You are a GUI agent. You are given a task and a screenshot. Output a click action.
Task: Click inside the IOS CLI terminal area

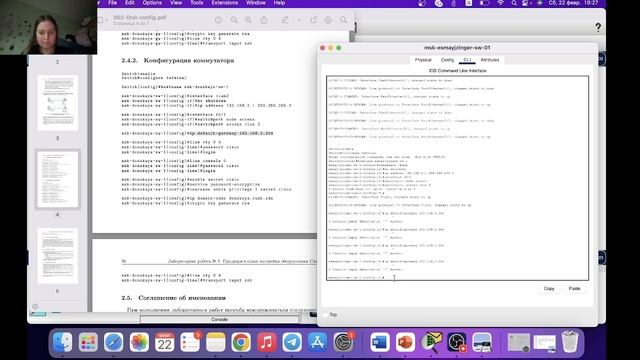click(457, 178)
